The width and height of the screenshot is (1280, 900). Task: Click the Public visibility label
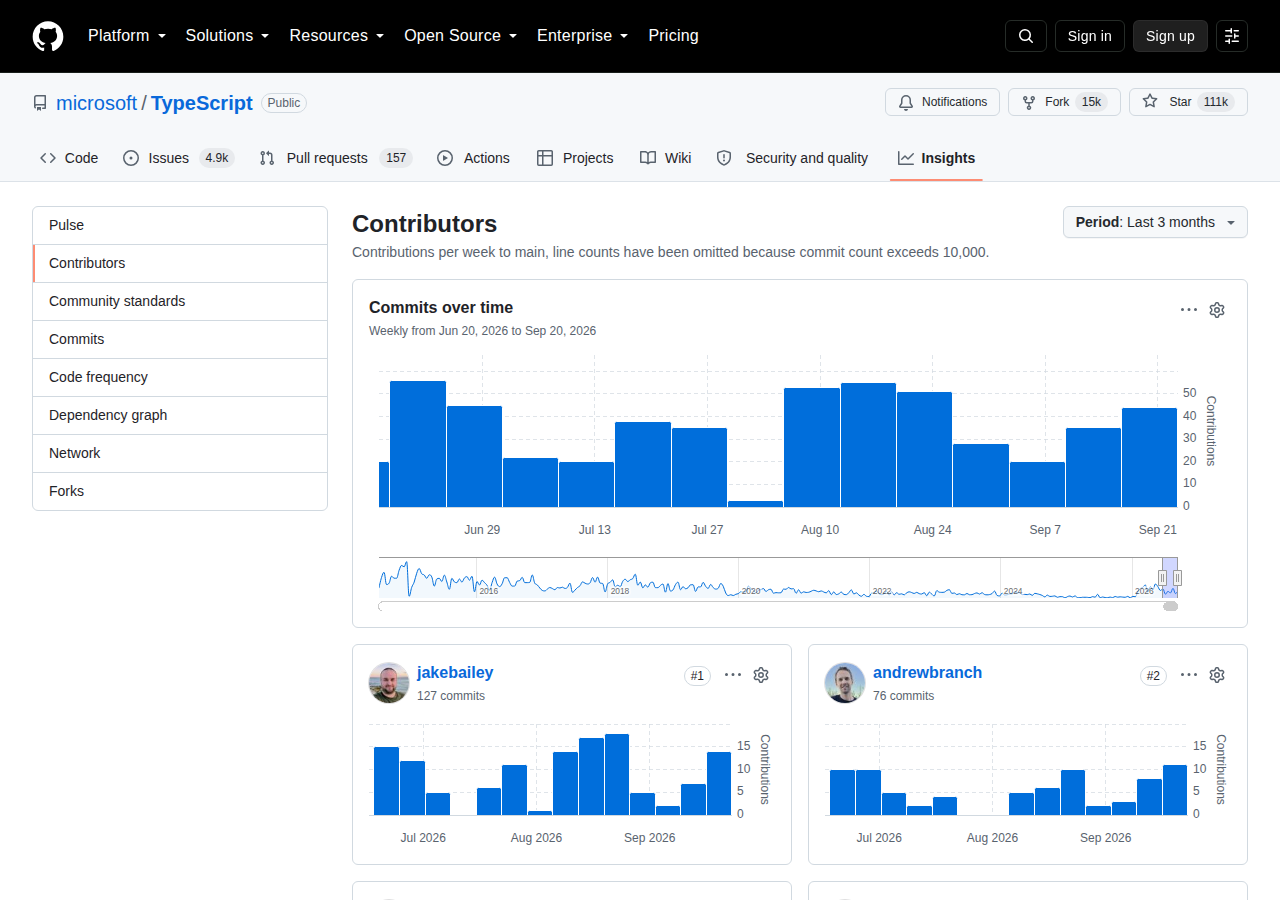click(x=284, y=103)
